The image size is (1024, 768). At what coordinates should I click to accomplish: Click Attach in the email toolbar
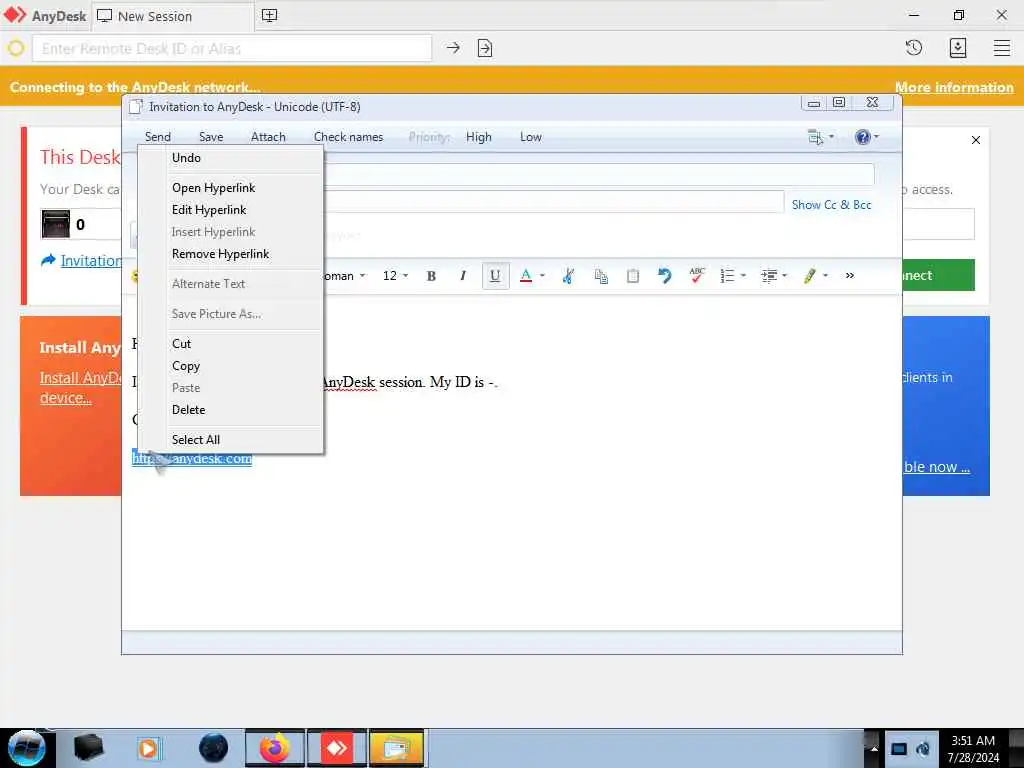point(268,136)
